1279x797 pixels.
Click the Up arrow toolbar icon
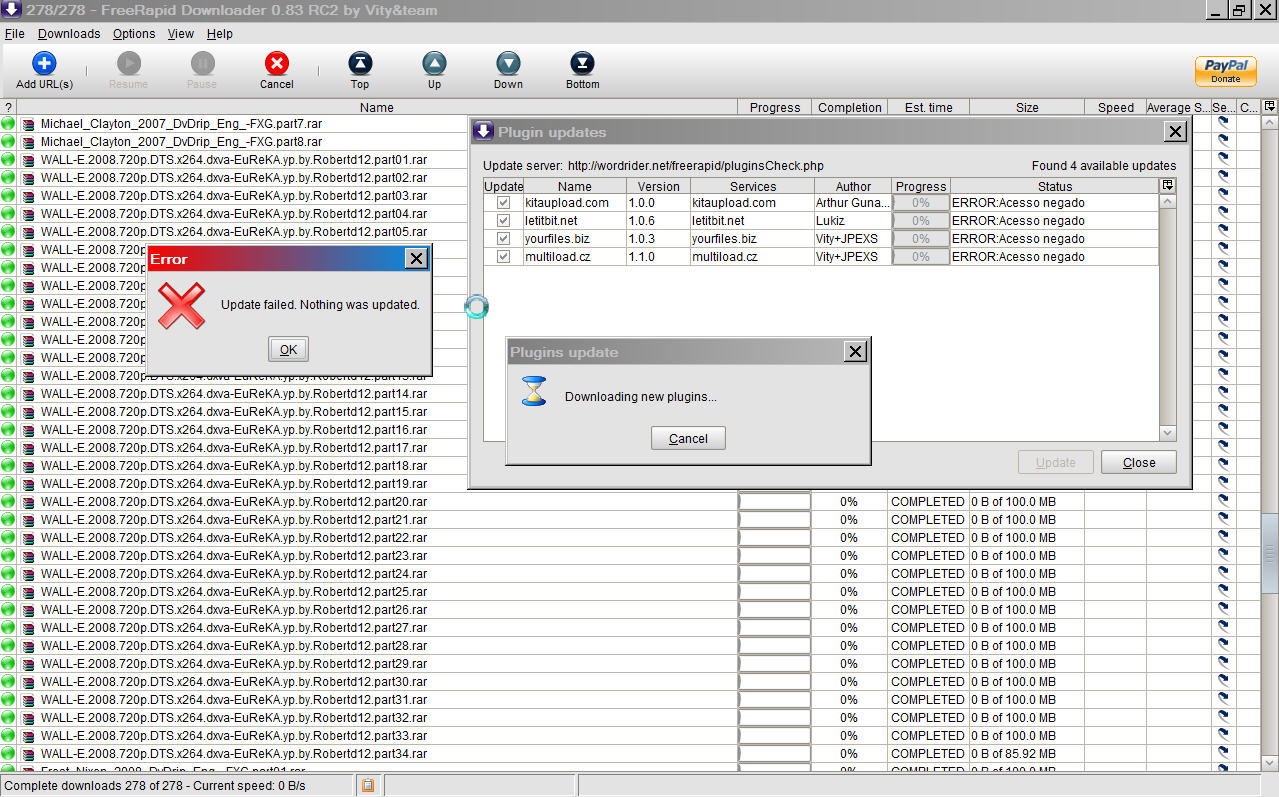[434, 64]
